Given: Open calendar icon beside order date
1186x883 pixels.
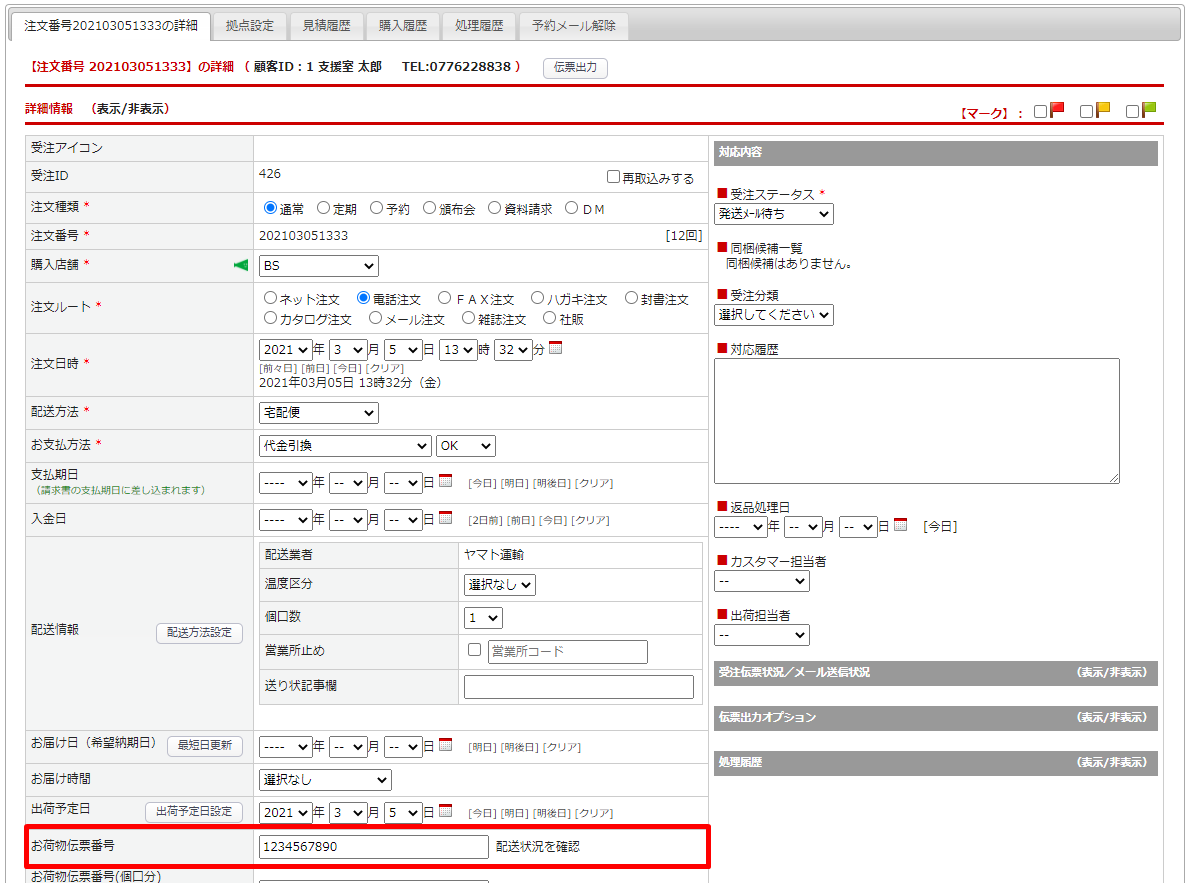Looking at the screenshot, I should pyautogui.click(x=556, y=349).
